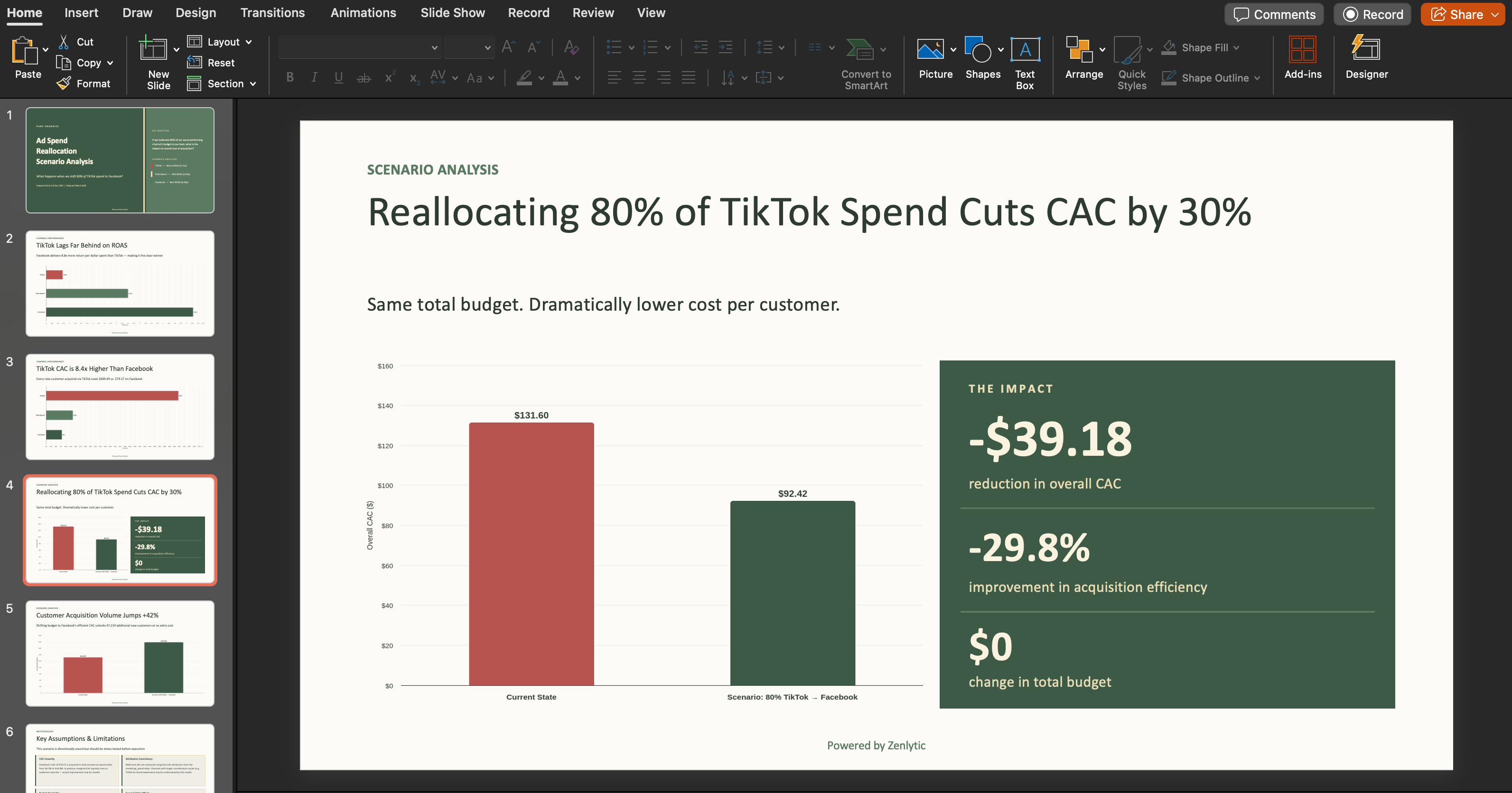Viewport: 1512px width, 793px height.
Task: Switch to the Slide Show tab
Action: [x=453, y=13]
